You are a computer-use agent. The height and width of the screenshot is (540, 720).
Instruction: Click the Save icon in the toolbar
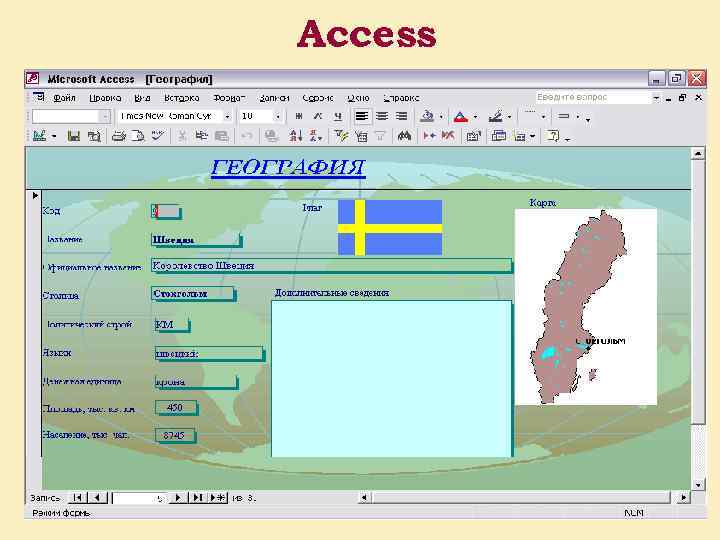tap(73, 136)
